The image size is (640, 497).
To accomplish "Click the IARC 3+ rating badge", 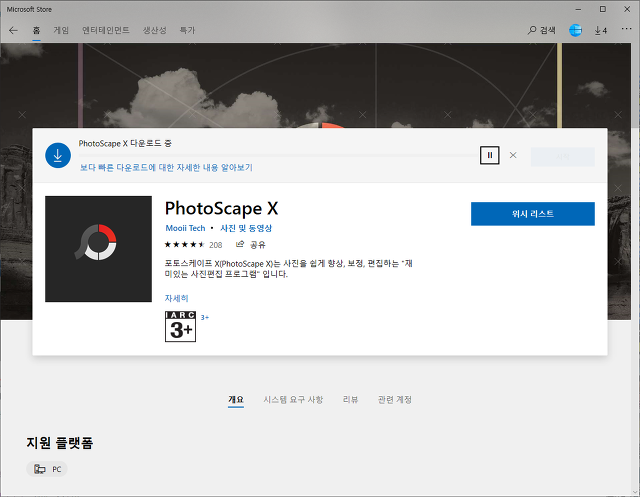I will [x=180, y=326].
